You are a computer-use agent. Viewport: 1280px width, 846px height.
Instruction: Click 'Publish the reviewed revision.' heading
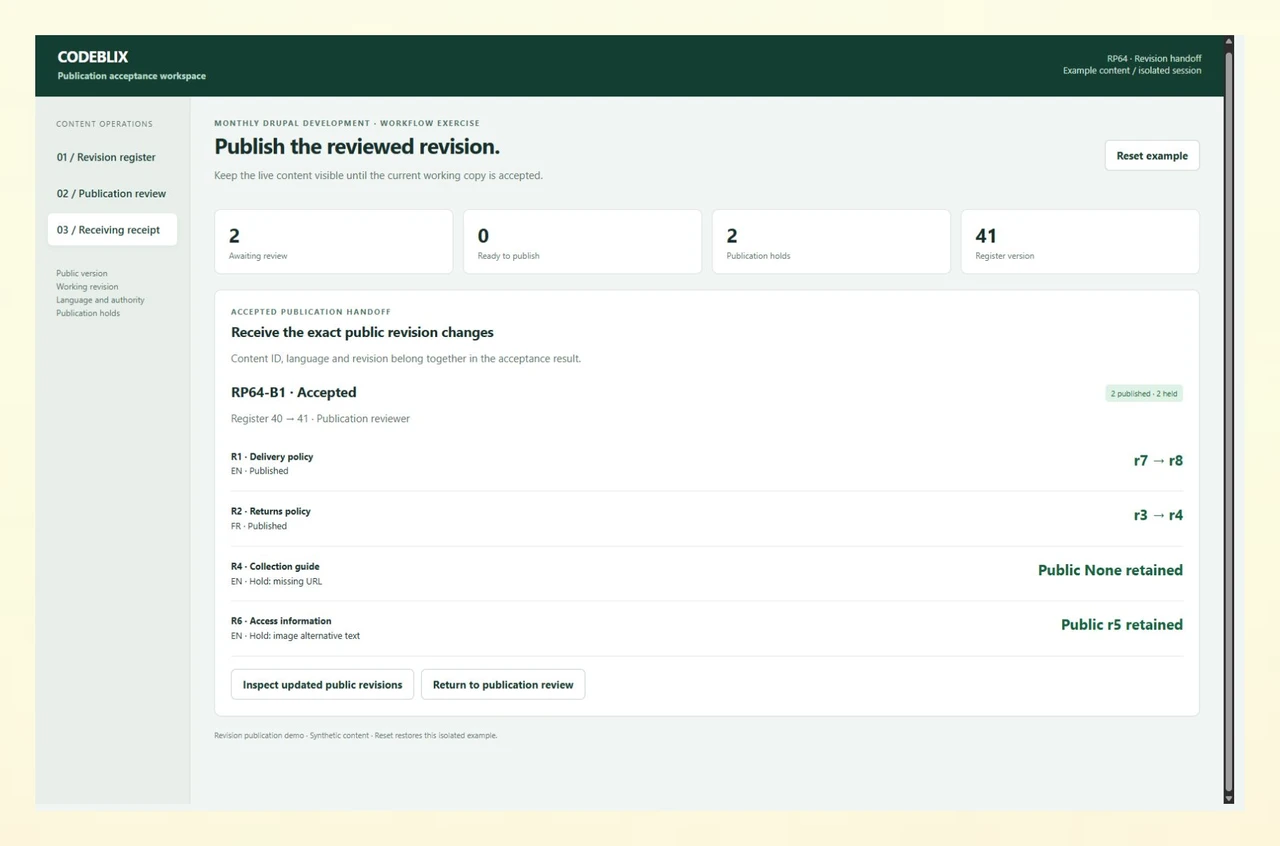coord(357,147)
